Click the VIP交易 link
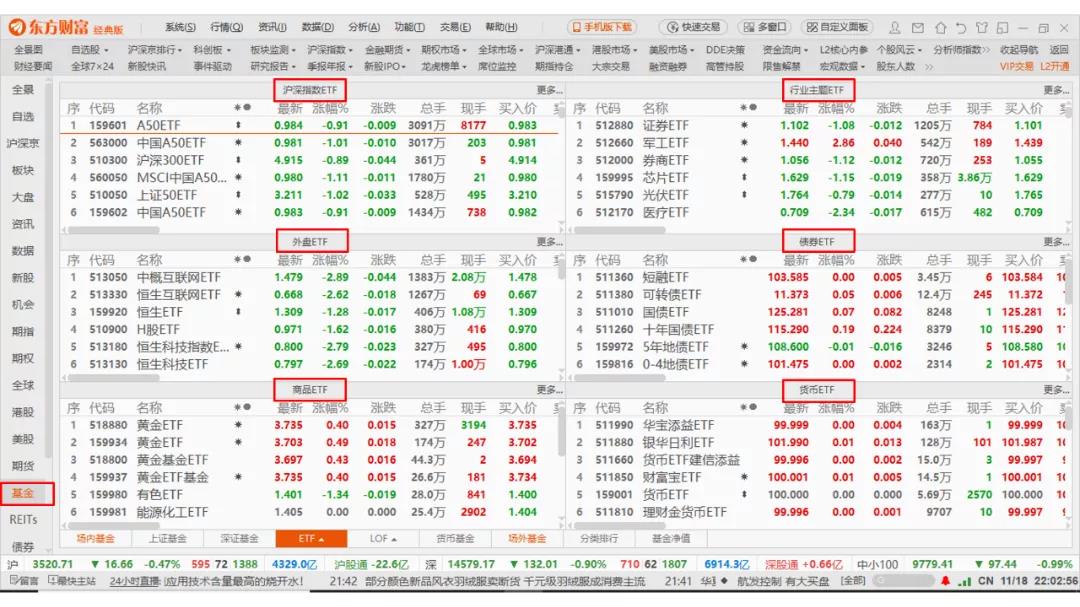Image resolution: width=1080 pixels, height=607 pixels. click(1017, 66)
